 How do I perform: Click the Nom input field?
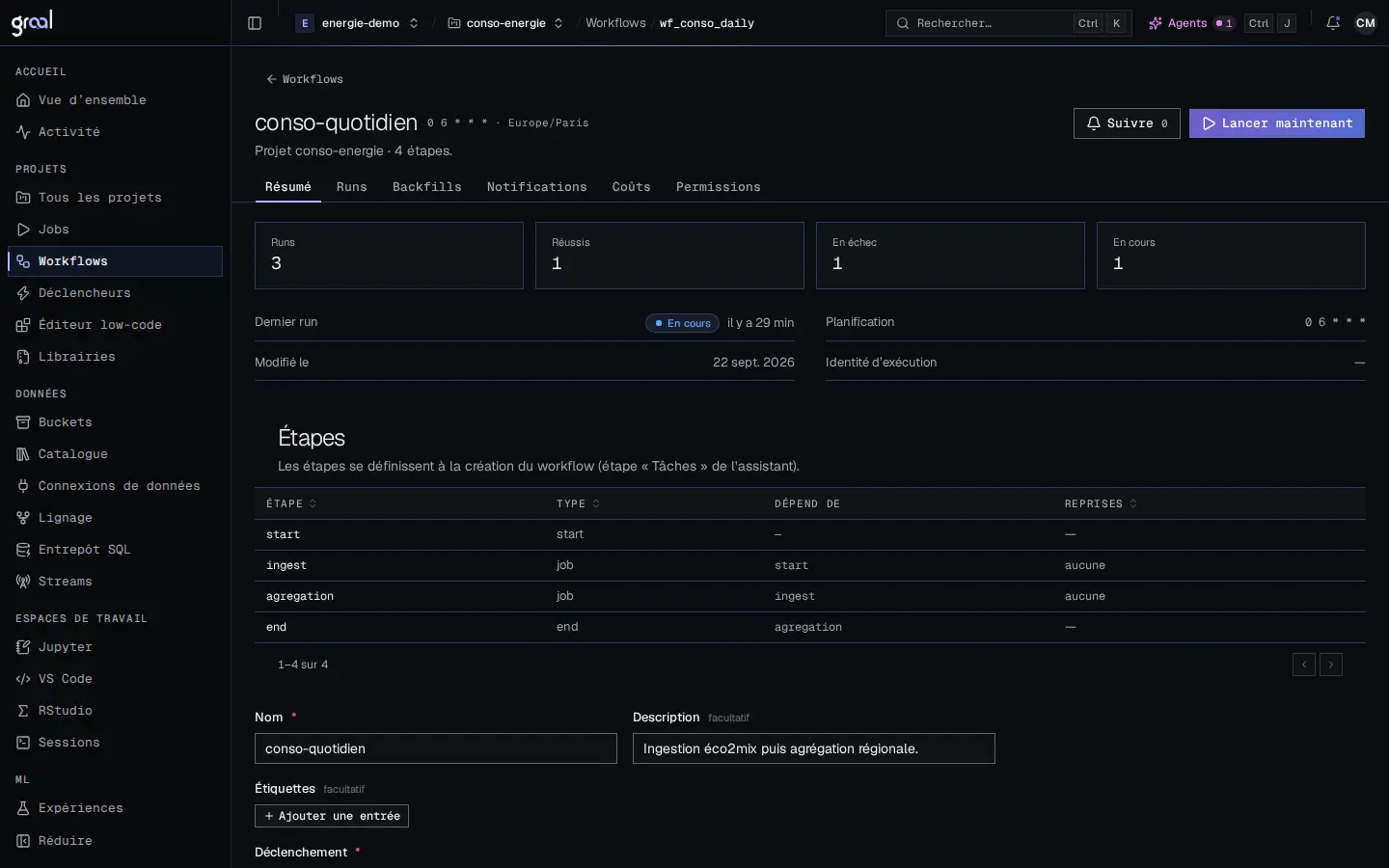436,748
